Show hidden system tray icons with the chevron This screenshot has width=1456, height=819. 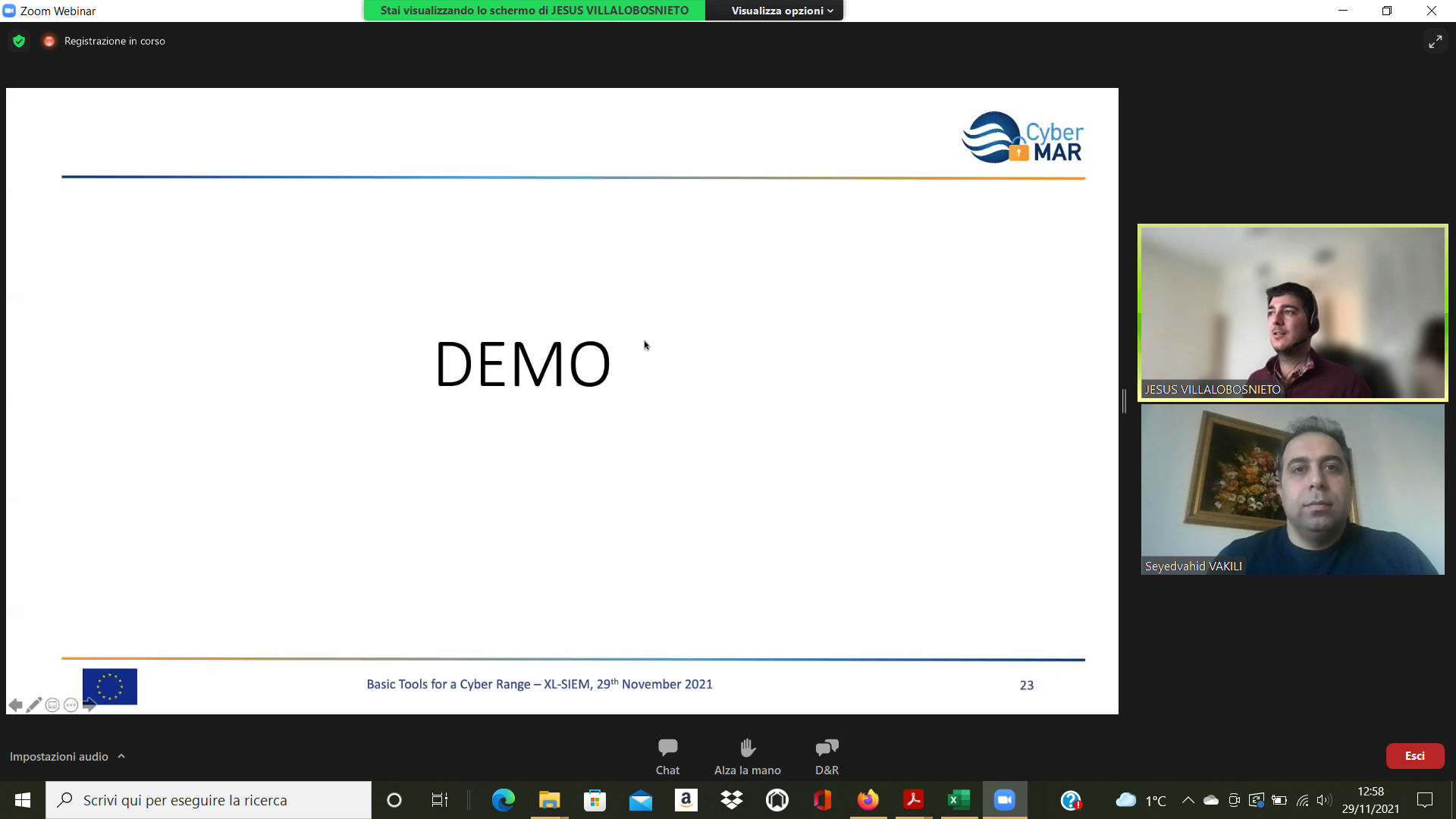click(x=1188, y=800)
